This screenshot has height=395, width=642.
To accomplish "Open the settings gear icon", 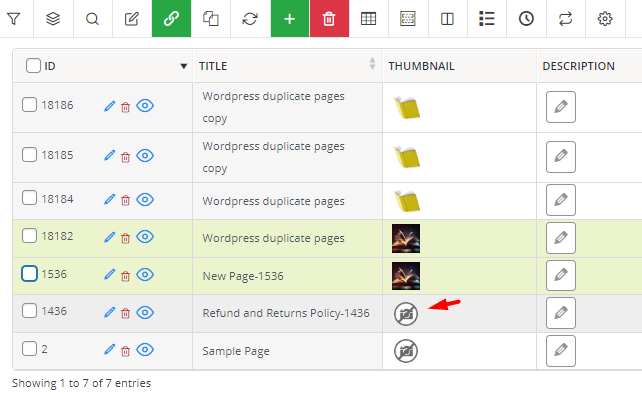I will [x=605, y=19].
